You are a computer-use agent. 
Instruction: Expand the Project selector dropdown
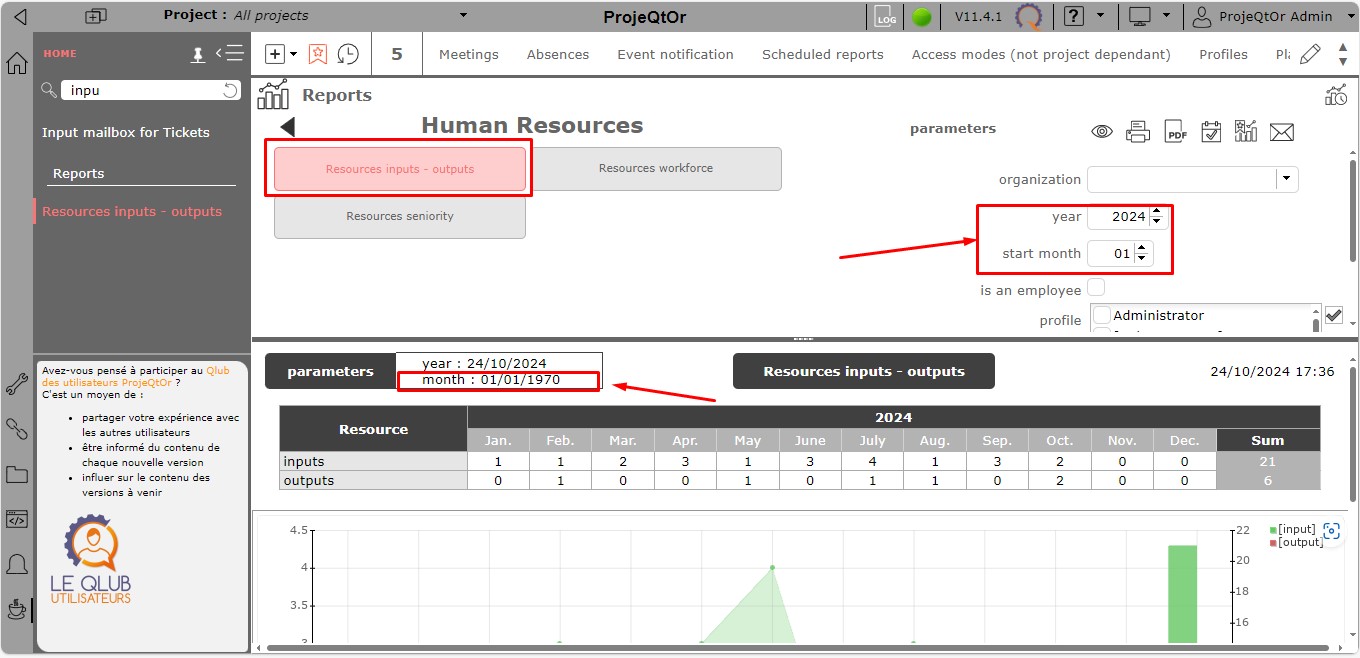(x=463, y=15)
